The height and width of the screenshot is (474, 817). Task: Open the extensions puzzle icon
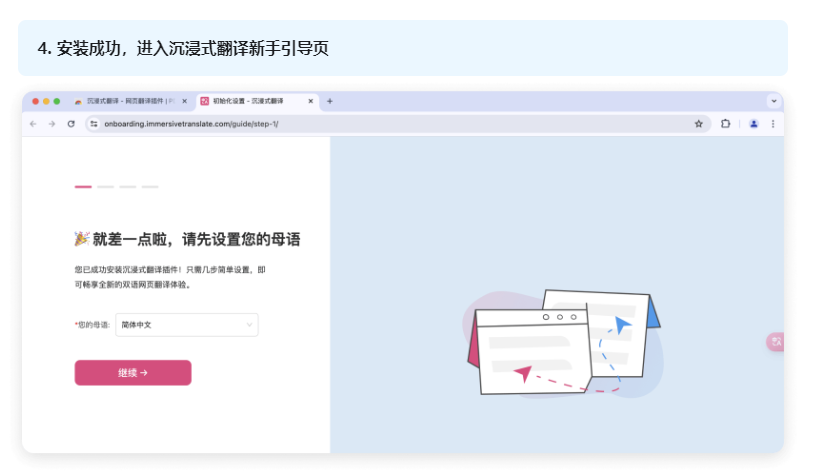point(725,124)
